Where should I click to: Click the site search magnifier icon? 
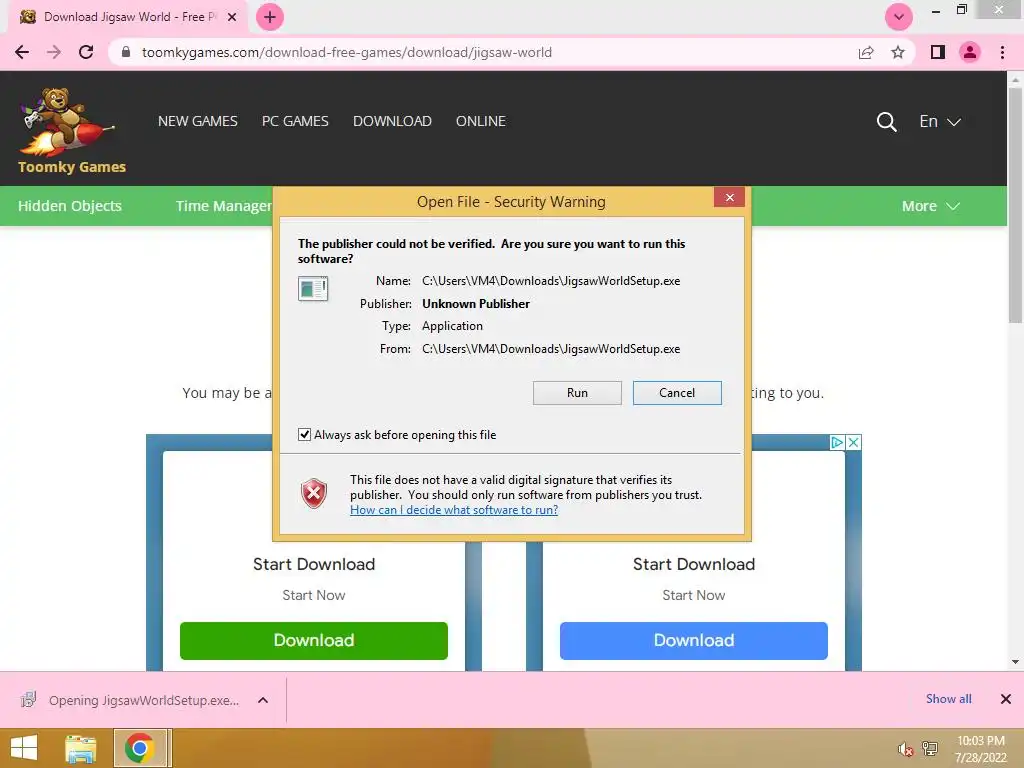tap(886, 121)
